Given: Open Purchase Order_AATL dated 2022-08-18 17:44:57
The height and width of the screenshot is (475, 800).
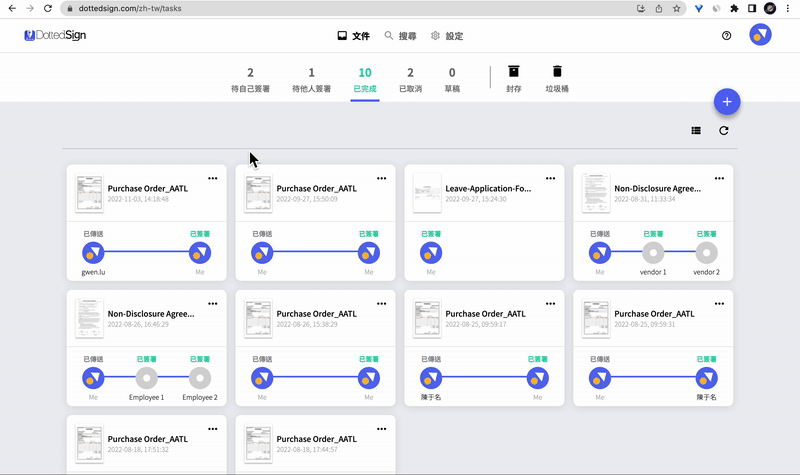Looking at the screenshot, I should (x=316, y=439).
